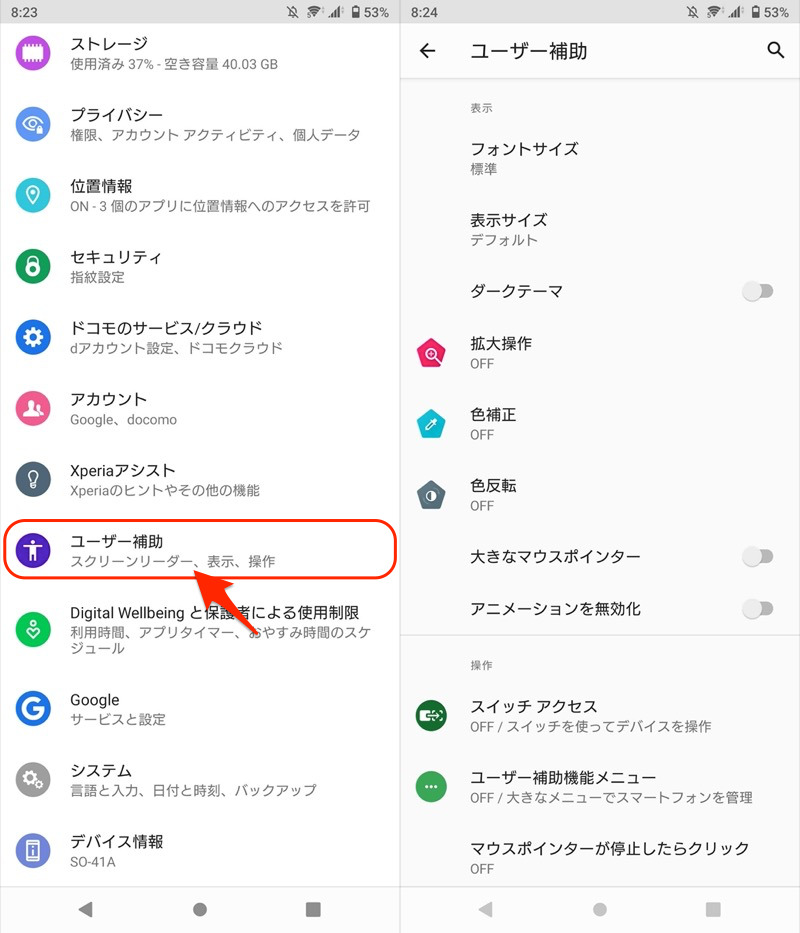Open マウスポインターが停止したらクリック option

pos(600,857)
